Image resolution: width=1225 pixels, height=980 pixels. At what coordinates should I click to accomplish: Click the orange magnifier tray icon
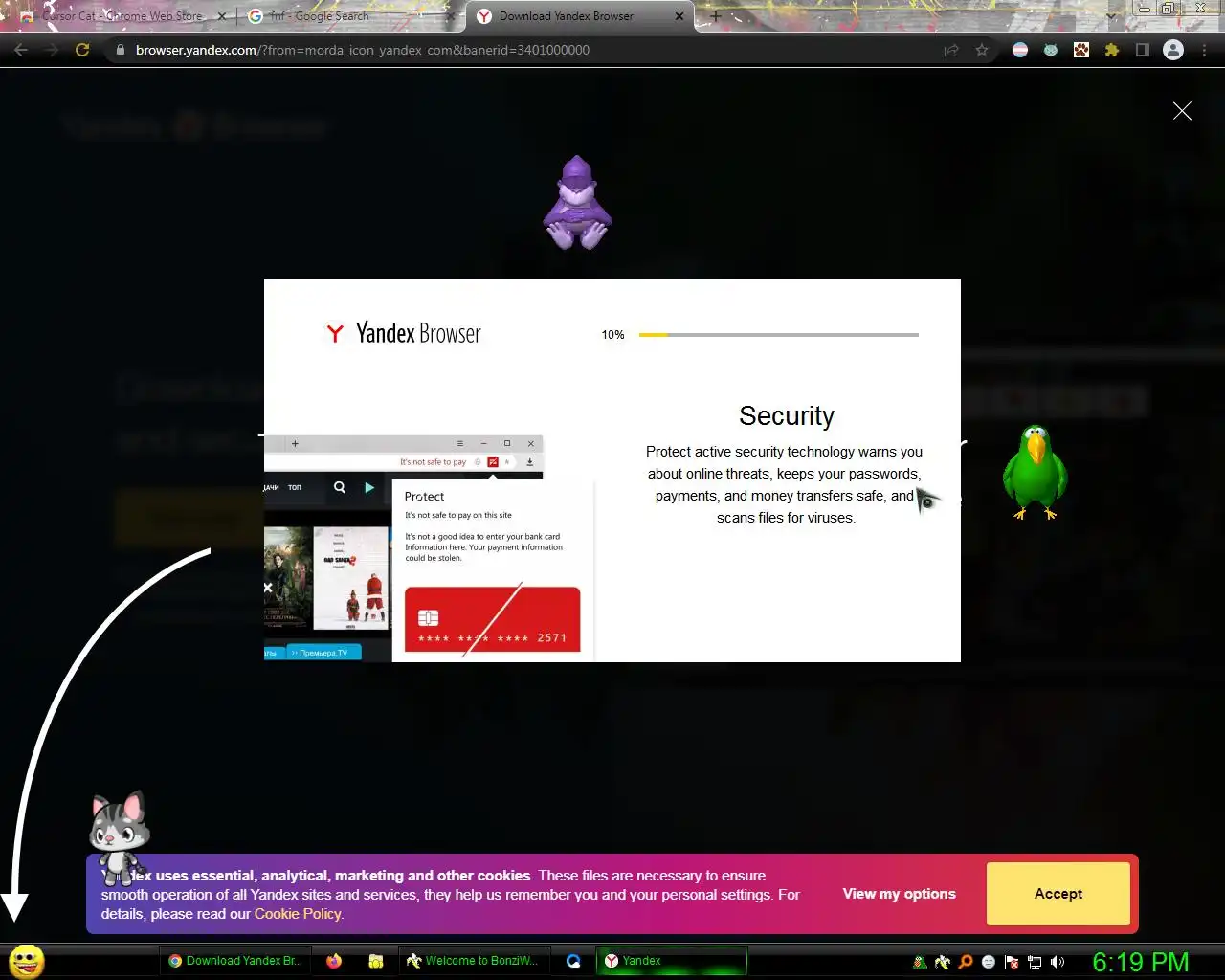click(966, 962)
